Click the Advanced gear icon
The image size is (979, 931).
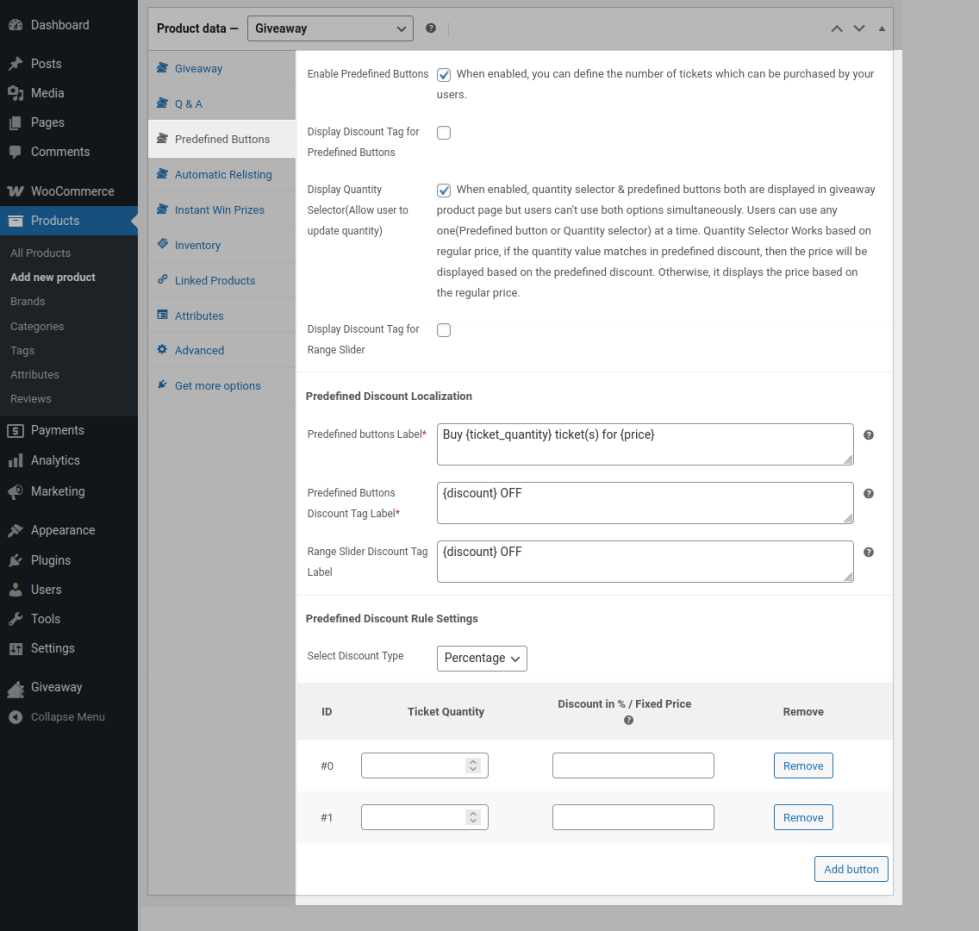[162, 349]
